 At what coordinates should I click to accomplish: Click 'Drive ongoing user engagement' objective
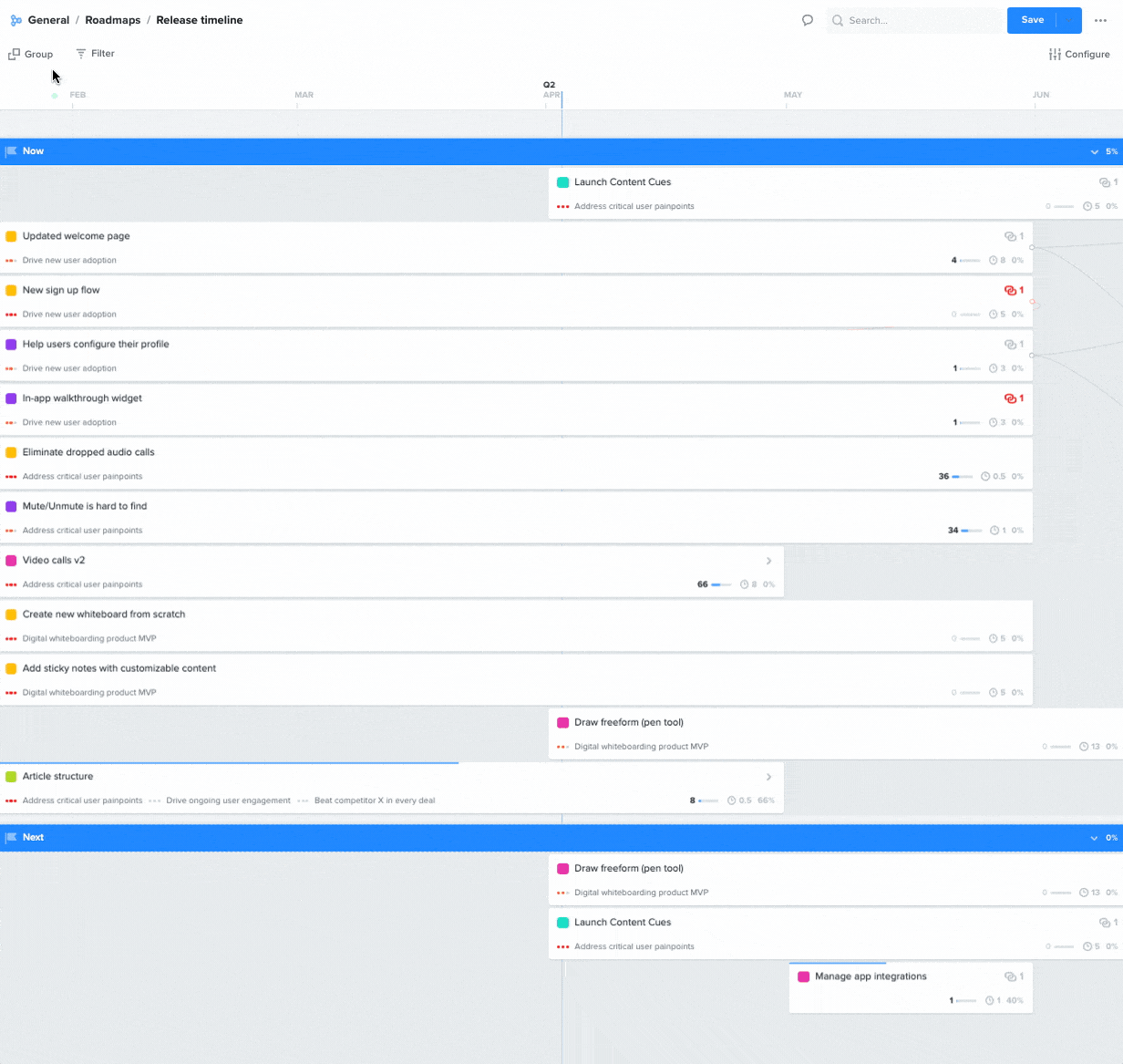(x=228, y=801)
